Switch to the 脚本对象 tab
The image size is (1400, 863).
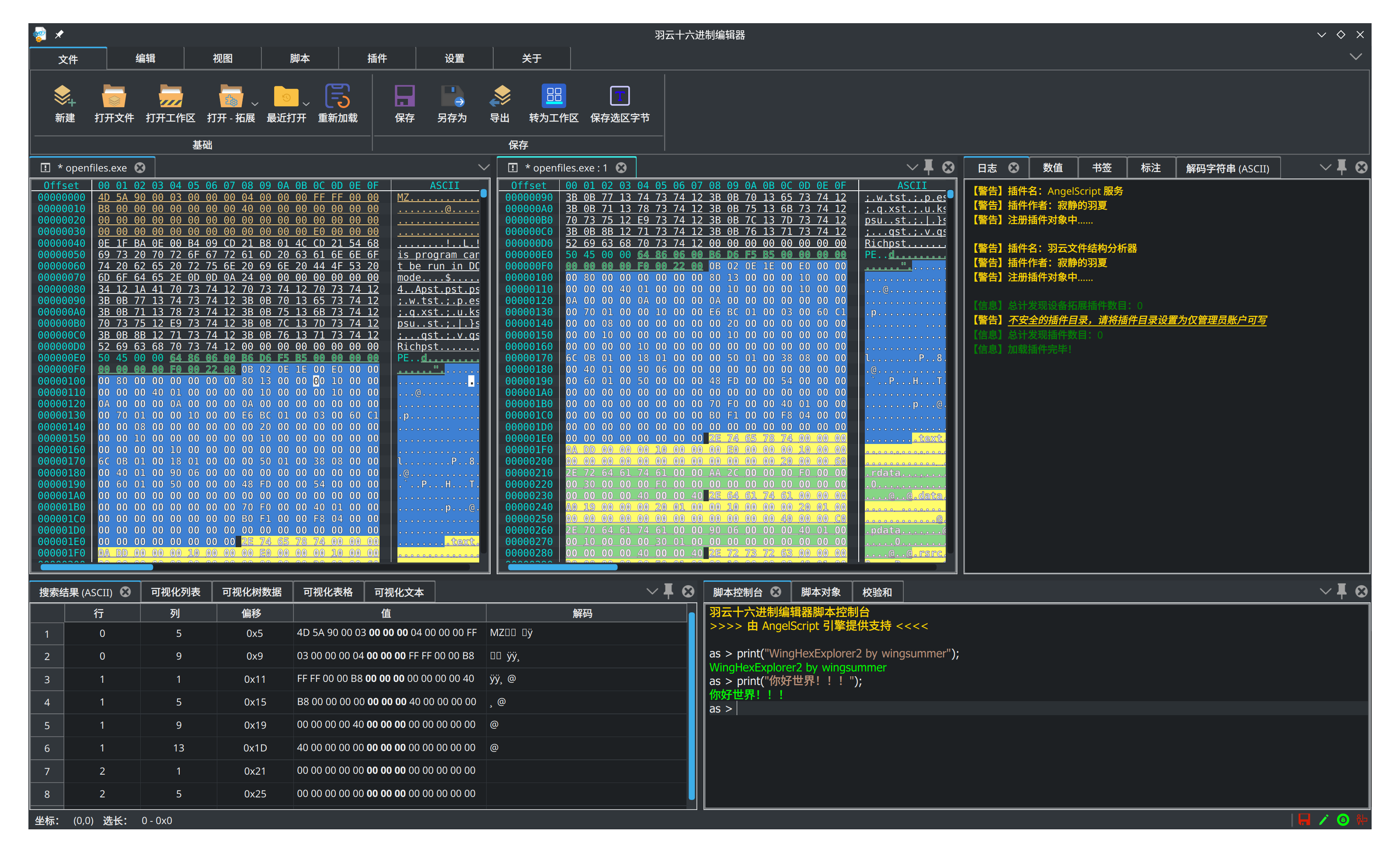[x=820, y=592]
